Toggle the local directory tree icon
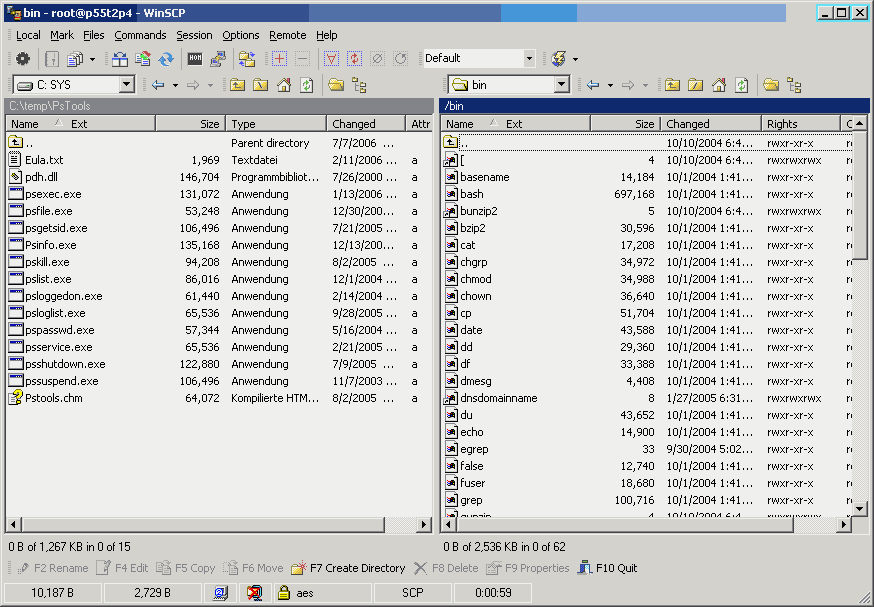Screen dimensions: 874x607 pos(359,85)
